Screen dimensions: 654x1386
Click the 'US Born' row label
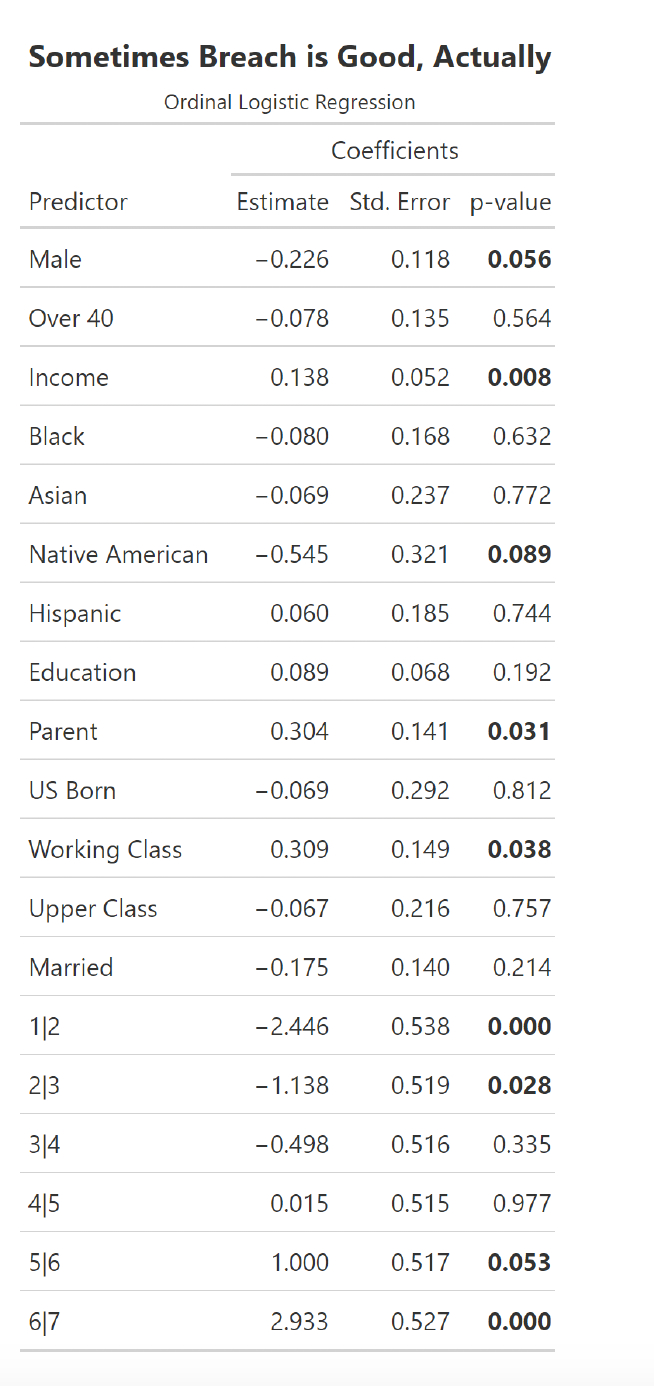pos(72,791)
